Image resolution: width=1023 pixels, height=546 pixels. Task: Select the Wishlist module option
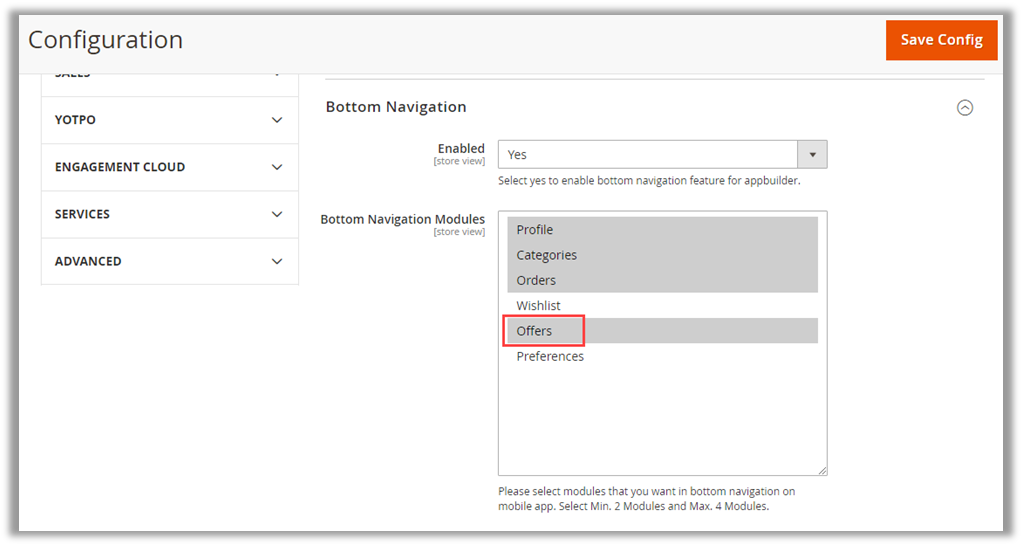click(x=538, y=305)
